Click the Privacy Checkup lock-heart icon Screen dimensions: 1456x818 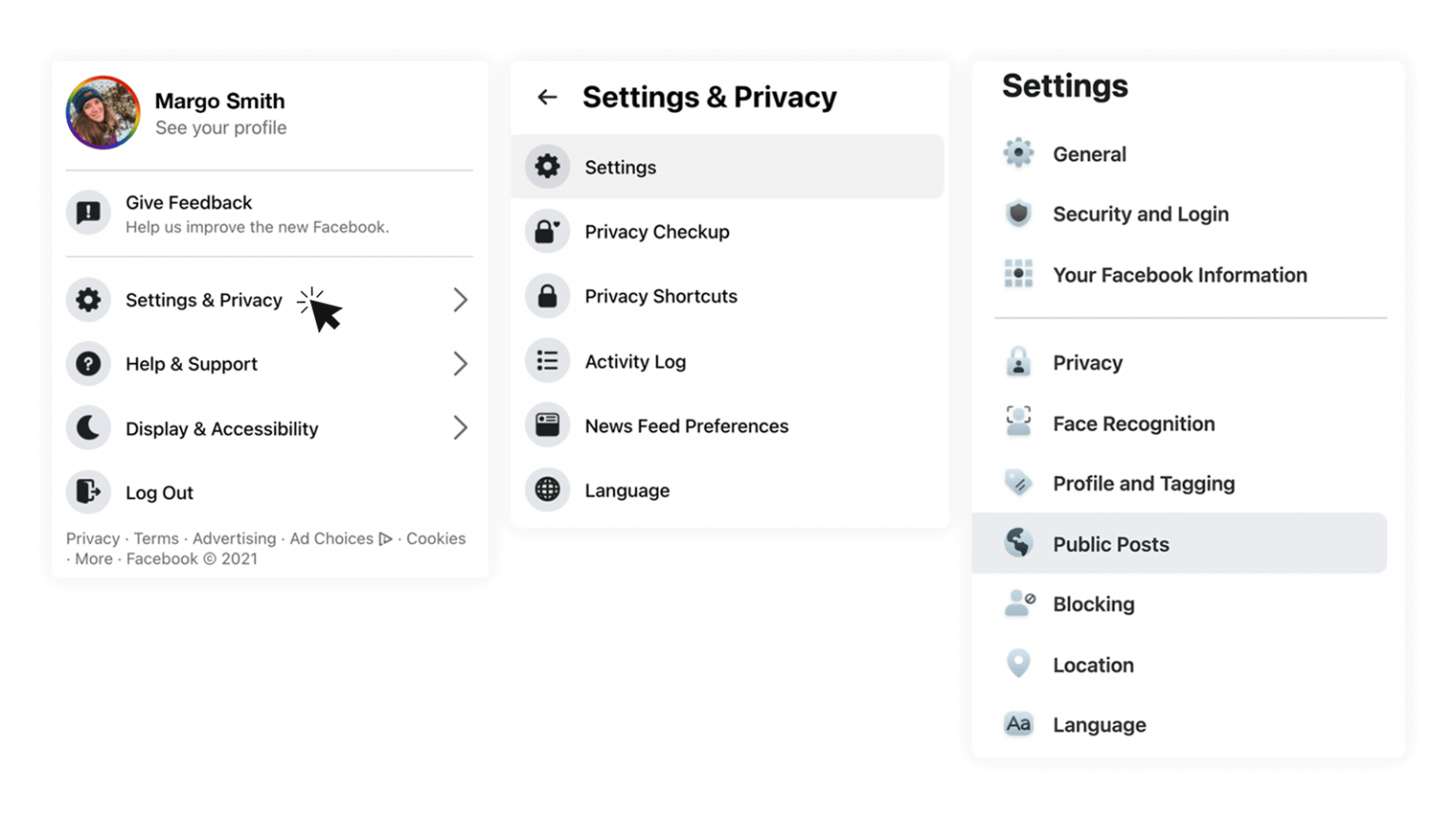(547, 231)
